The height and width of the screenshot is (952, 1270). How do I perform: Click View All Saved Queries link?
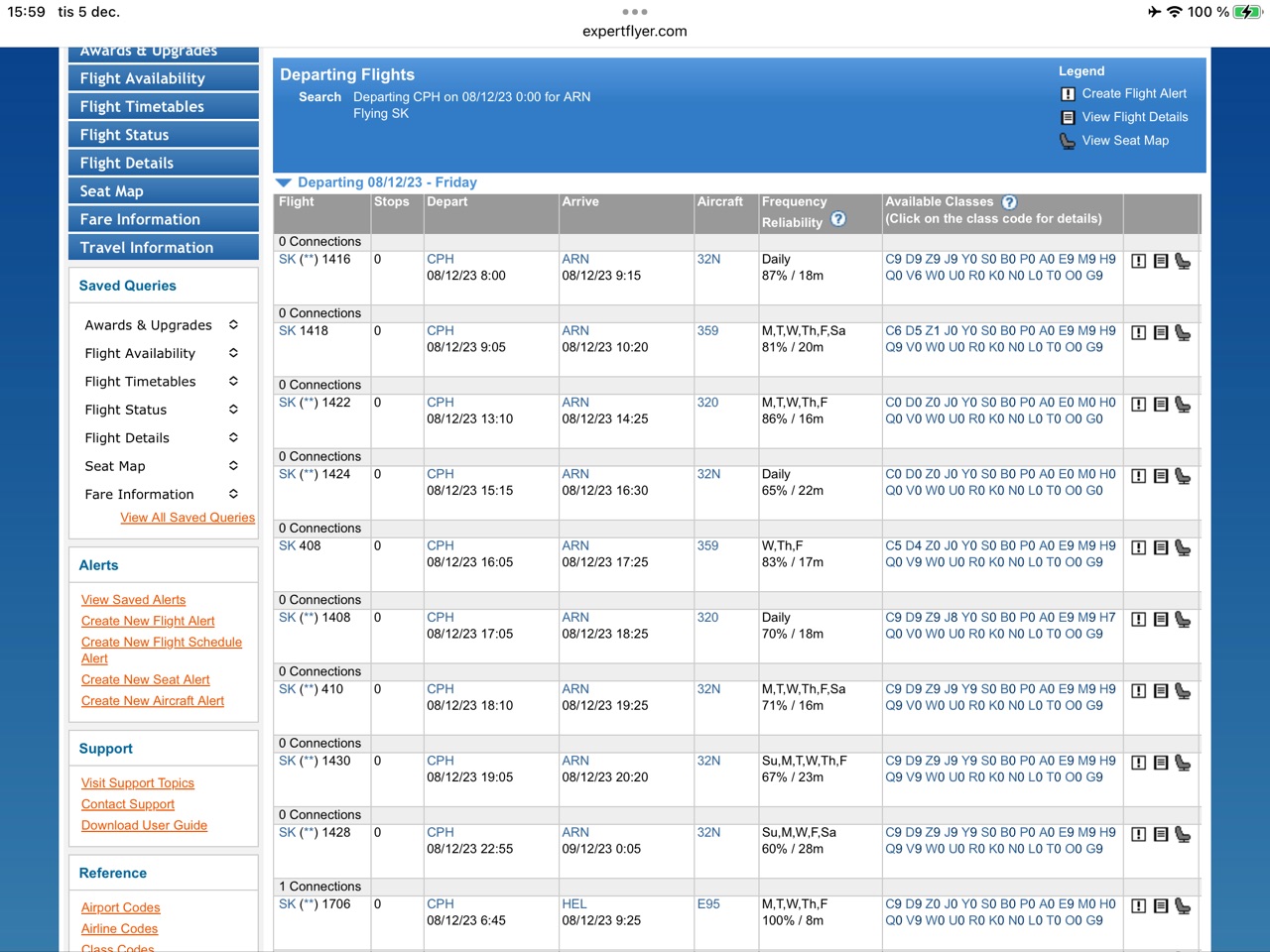(188, 518)
